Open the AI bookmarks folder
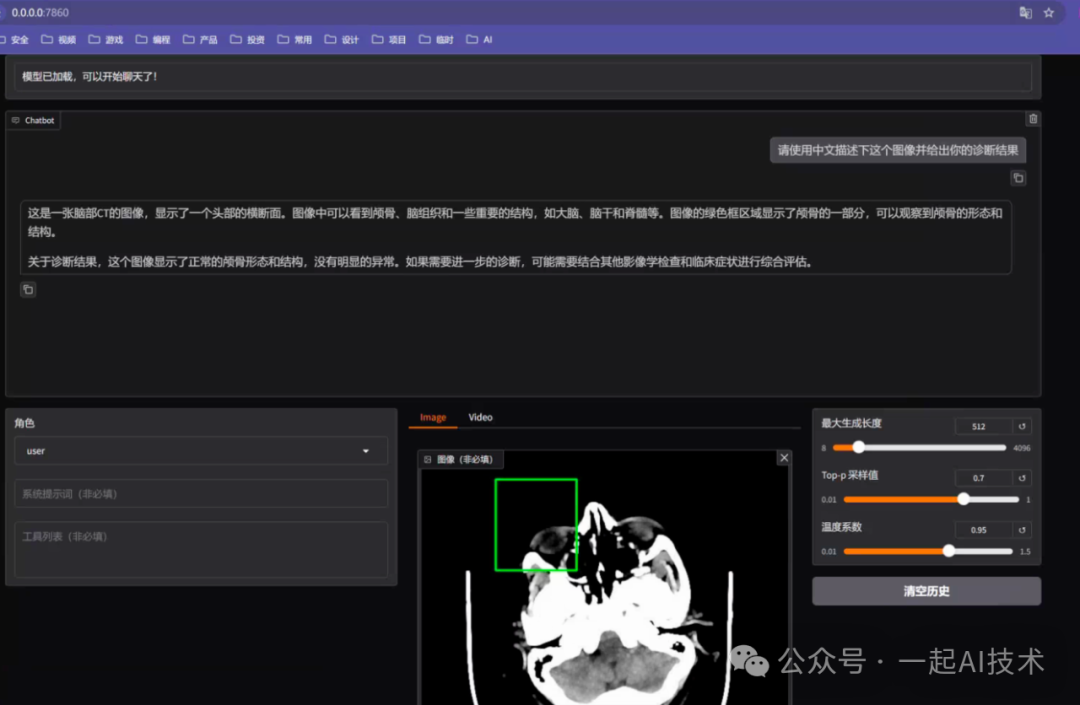This screenshot has height=705, width=1080. [x=479, y=39]
